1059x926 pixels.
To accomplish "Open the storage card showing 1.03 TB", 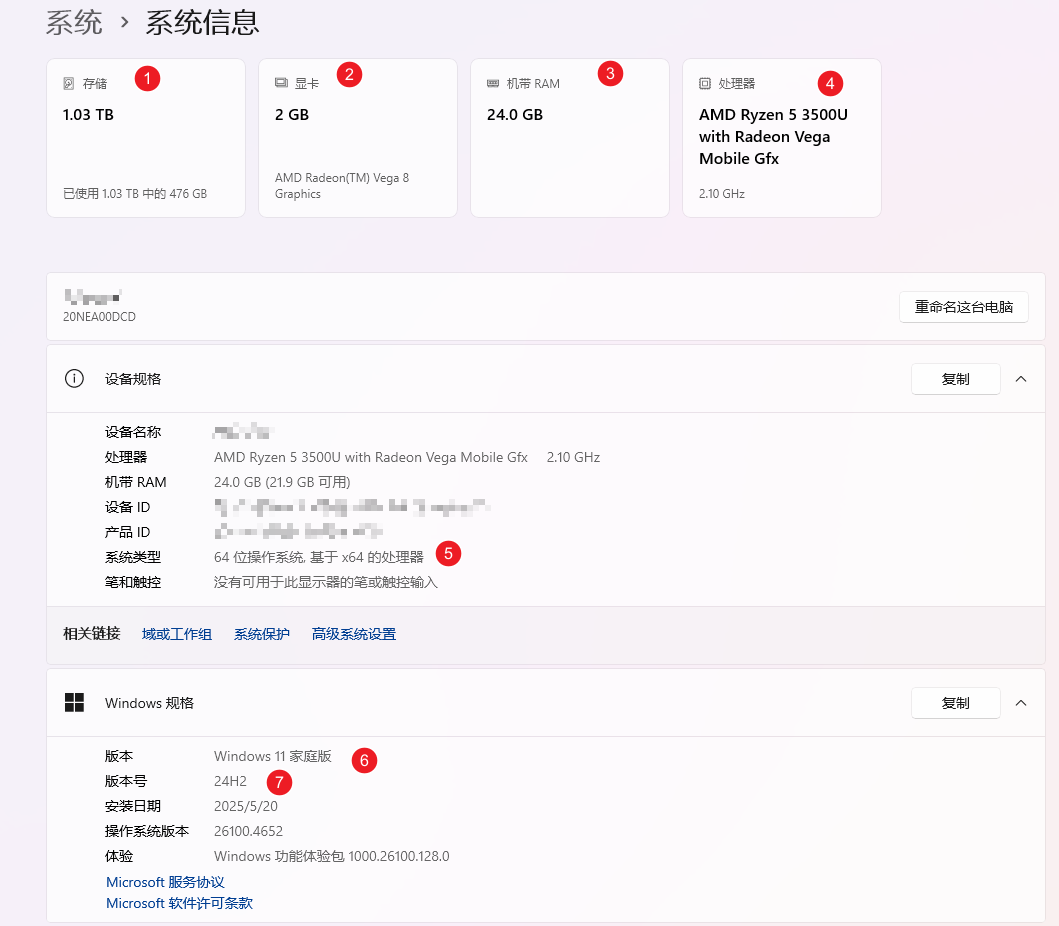I will click(146, 138).
